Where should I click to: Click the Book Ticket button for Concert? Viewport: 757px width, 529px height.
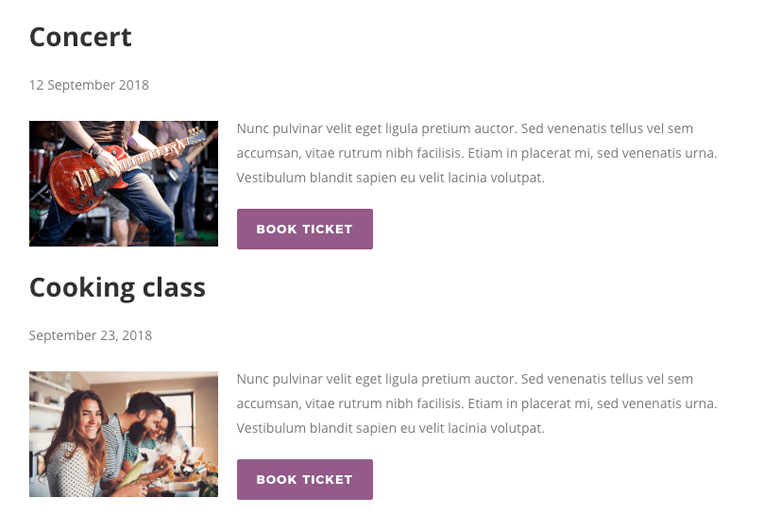pos(304,229)
